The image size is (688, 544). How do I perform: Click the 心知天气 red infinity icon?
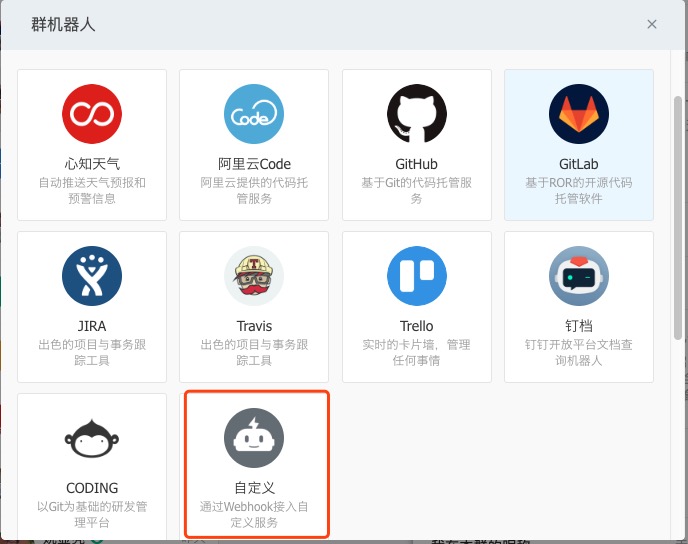92,114
